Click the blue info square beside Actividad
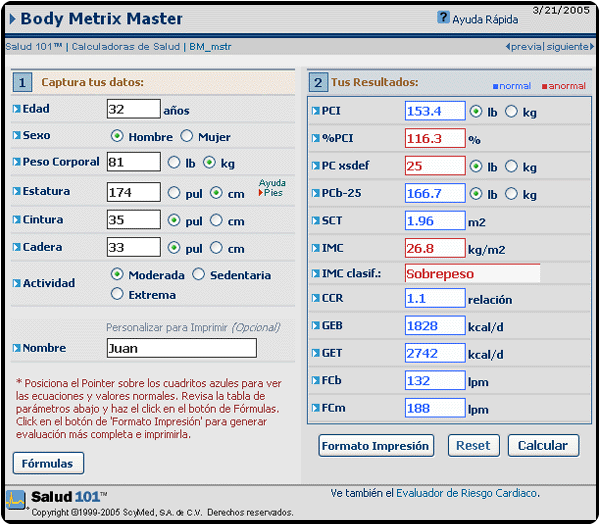This screenshot has width=600, height=525. pos(16,283)
